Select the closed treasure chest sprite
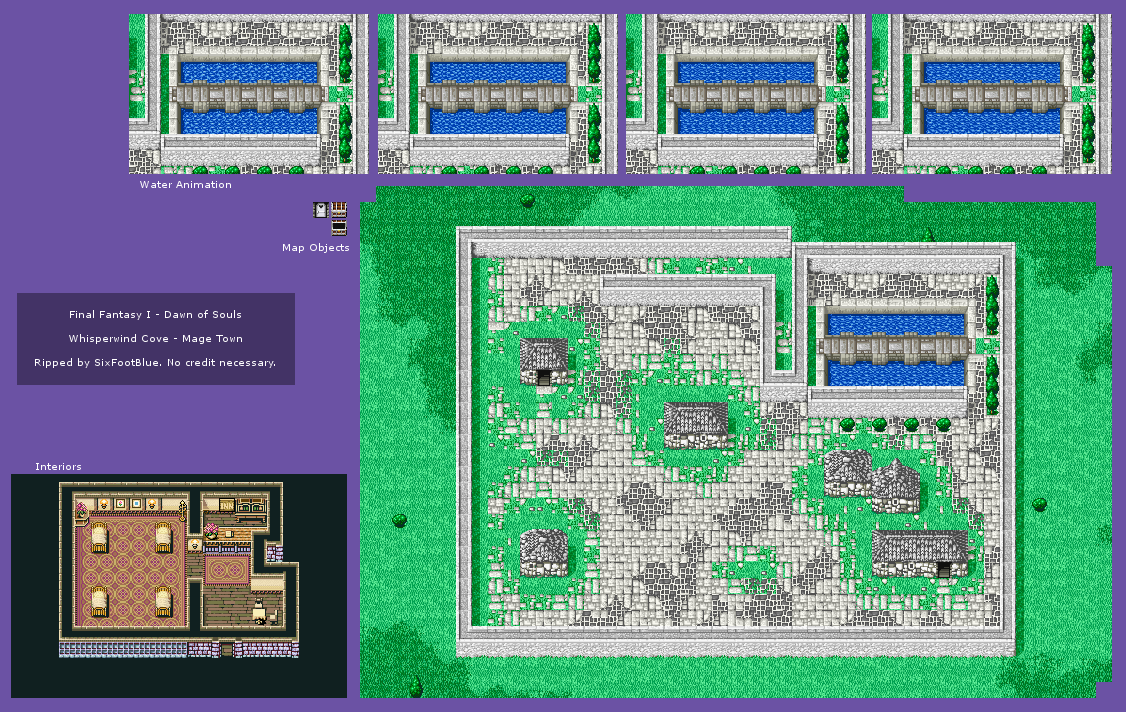Image resolution: width=1126 pixels, height=712 pixels. pyautogui.click(x=339, y=210)
